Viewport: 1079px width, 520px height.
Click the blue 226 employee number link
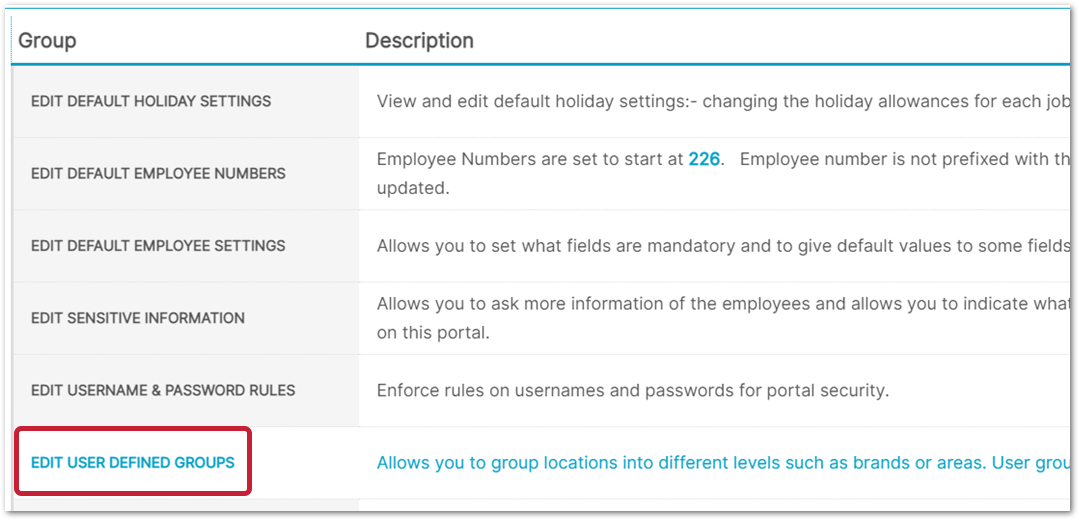[x=704, y=159]
